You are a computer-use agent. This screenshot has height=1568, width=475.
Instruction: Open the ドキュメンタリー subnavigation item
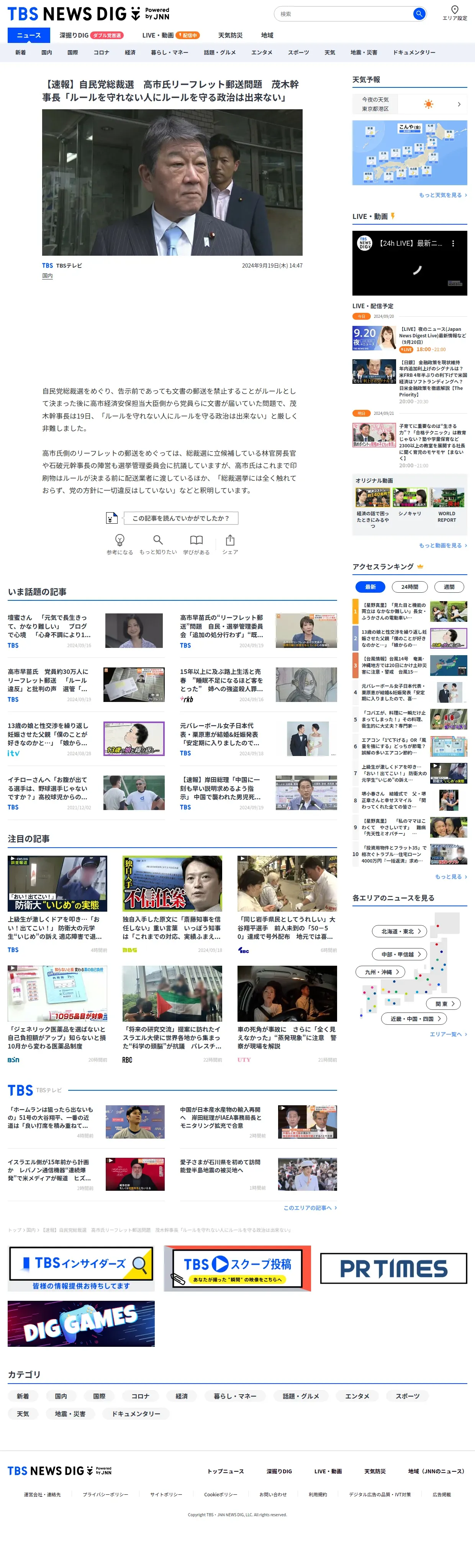point(414,53)
